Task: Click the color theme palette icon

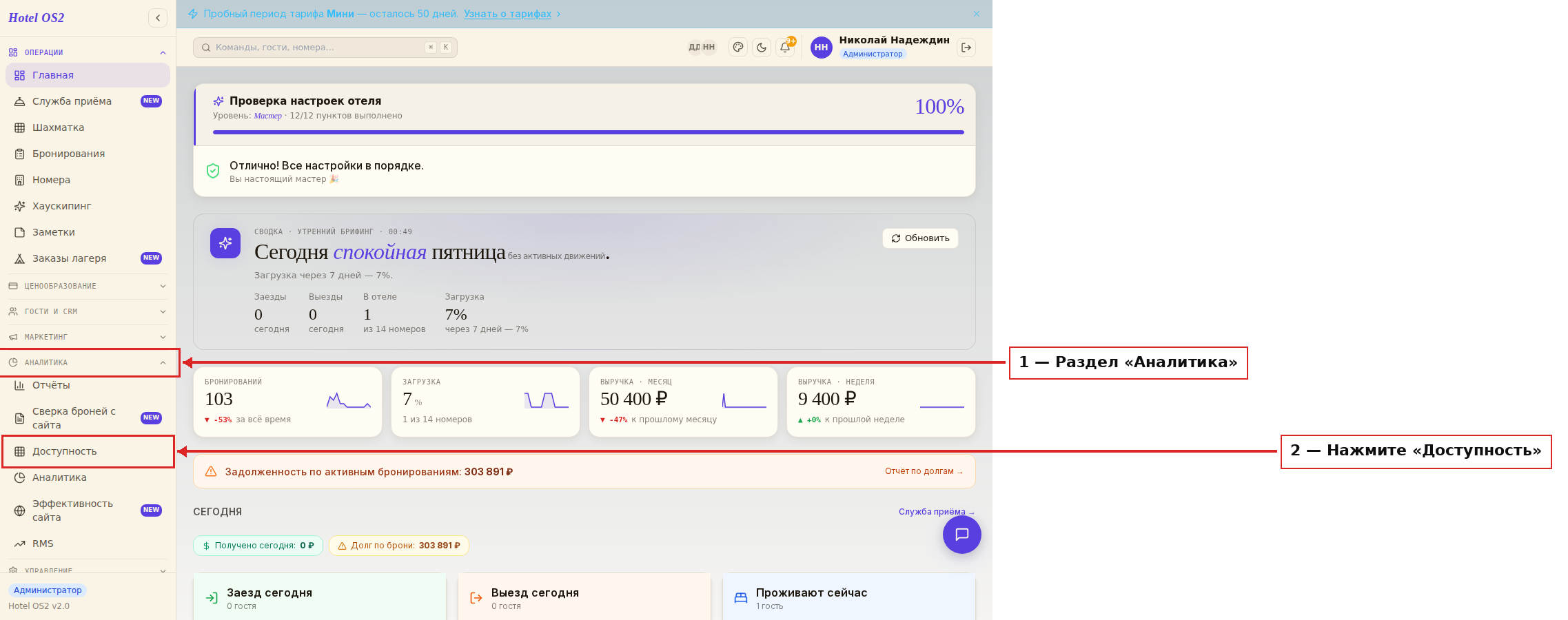Action: [x=738, y=48]
